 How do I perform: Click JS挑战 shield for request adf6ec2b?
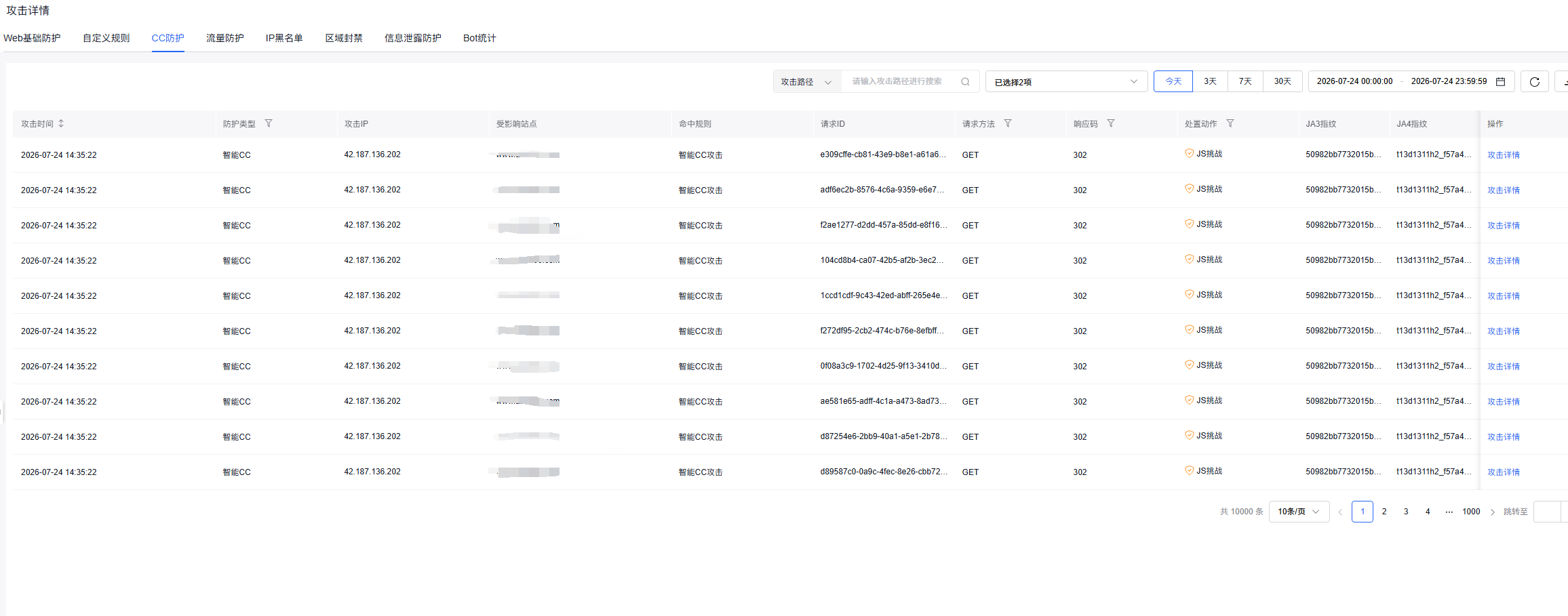[1189, 189]
